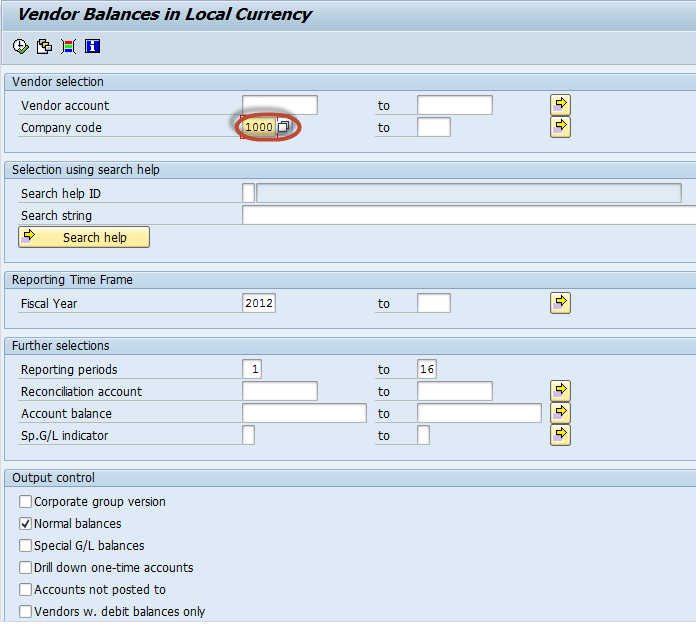Open multiple selection for Vendor account

[560, 104]
